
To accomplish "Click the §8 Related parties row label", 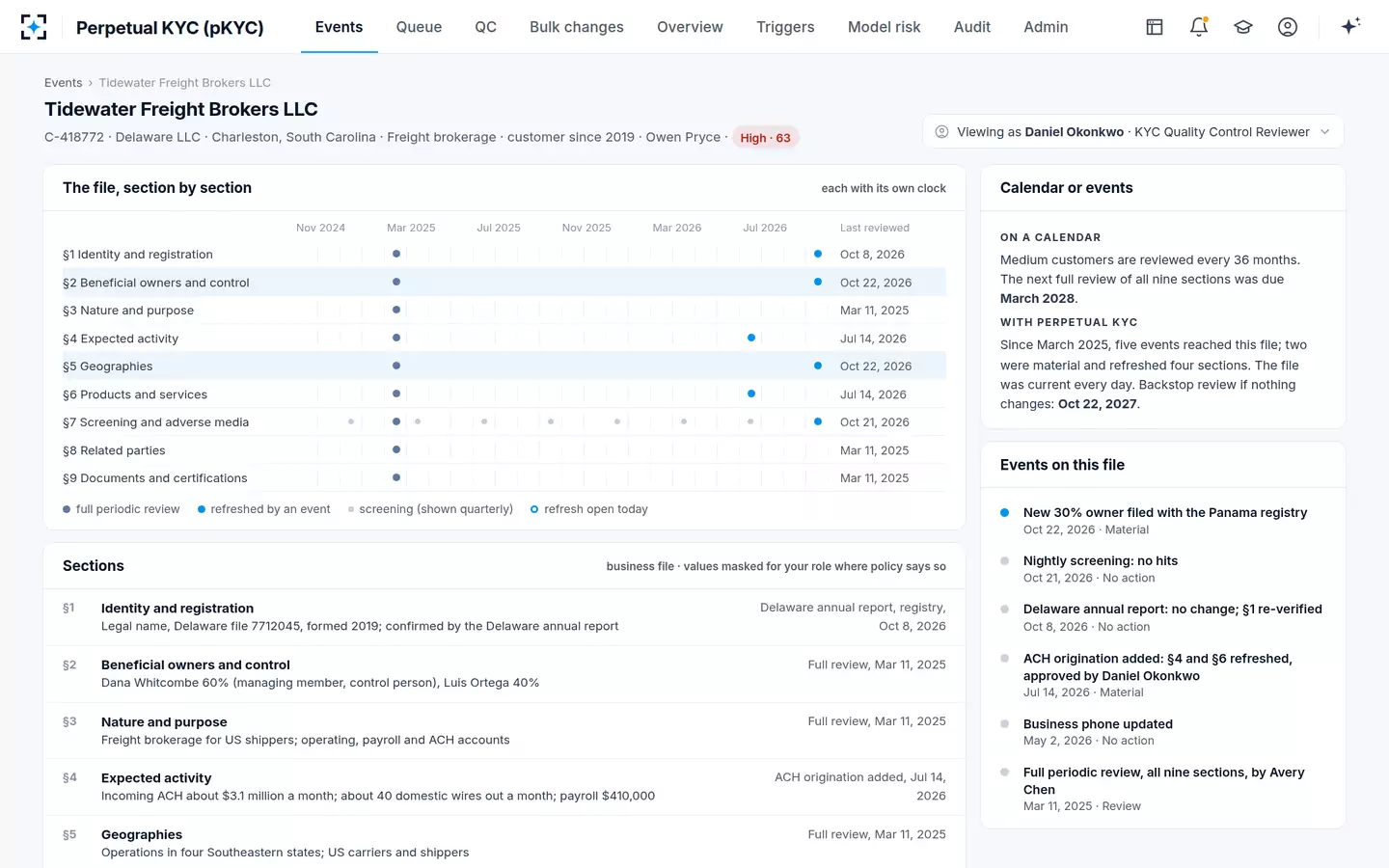I will pyautogui.click(x=114, y=450).
